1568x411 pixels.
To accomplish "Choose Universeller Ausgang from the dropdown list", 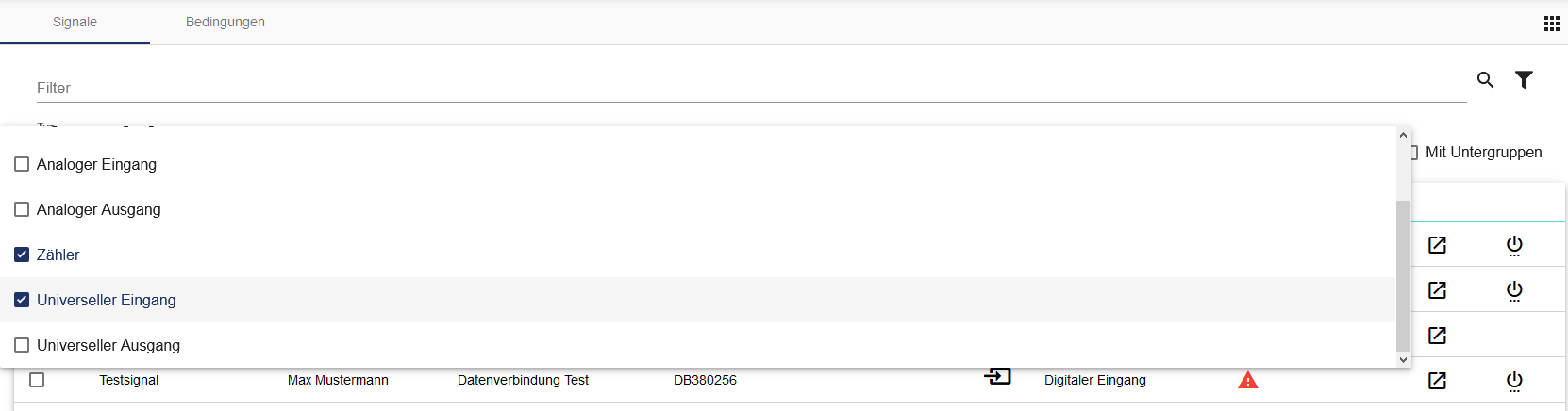I will tap(108, 345).
